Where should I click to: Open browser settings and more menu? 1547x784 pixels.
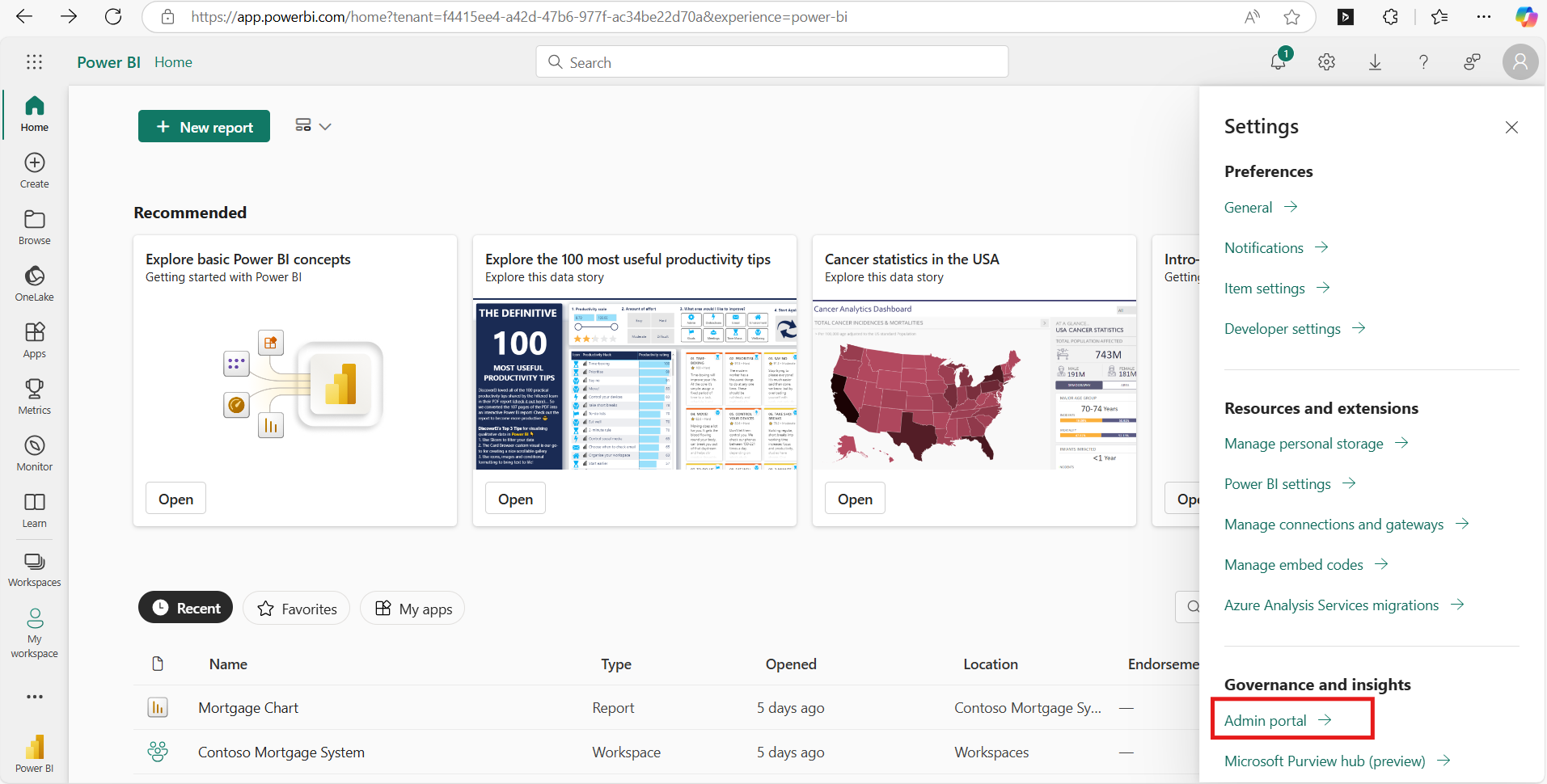(1483, 17)
